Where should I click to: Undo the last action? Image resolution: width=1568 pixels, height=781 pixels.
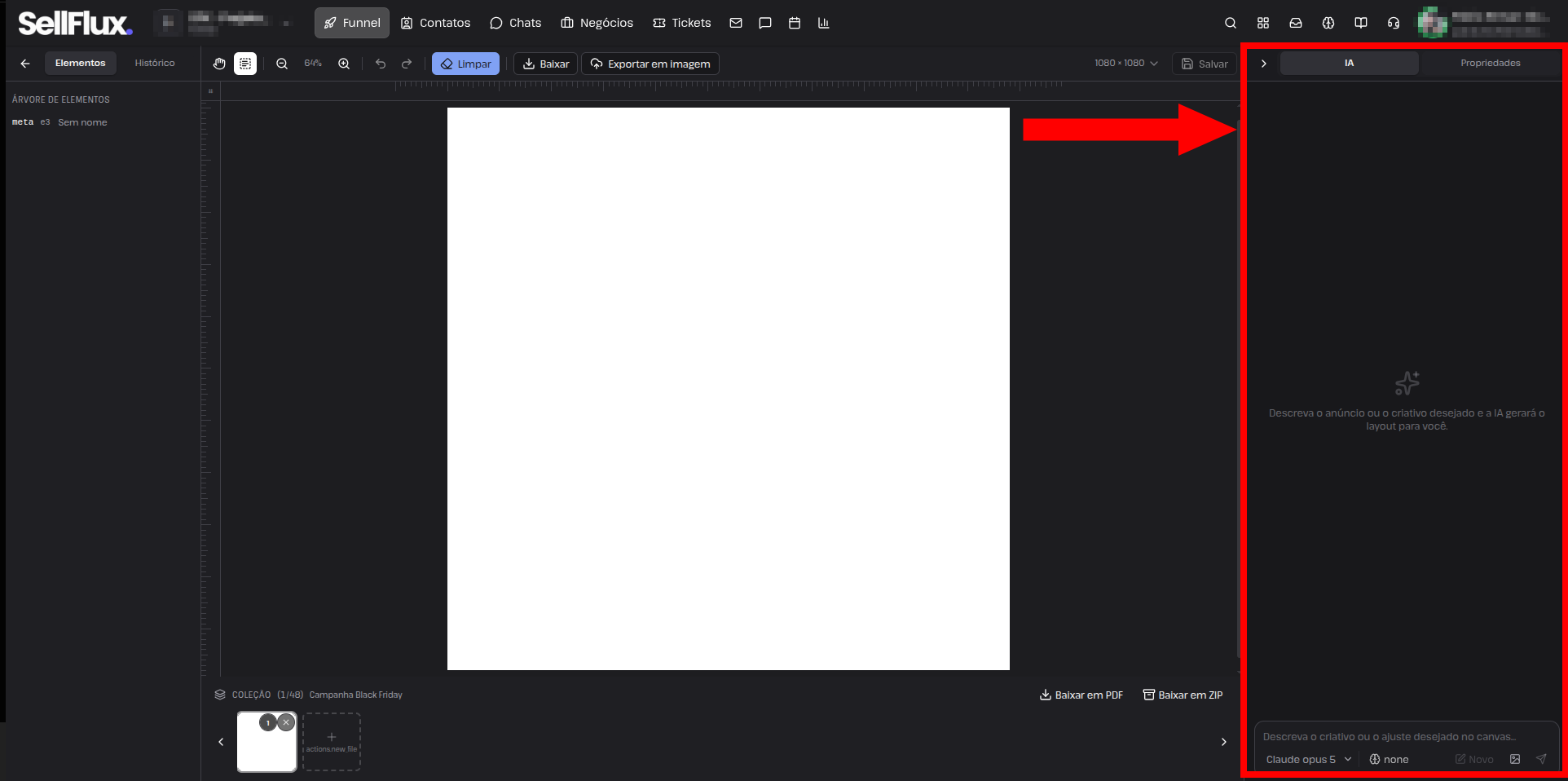point(381,64)
